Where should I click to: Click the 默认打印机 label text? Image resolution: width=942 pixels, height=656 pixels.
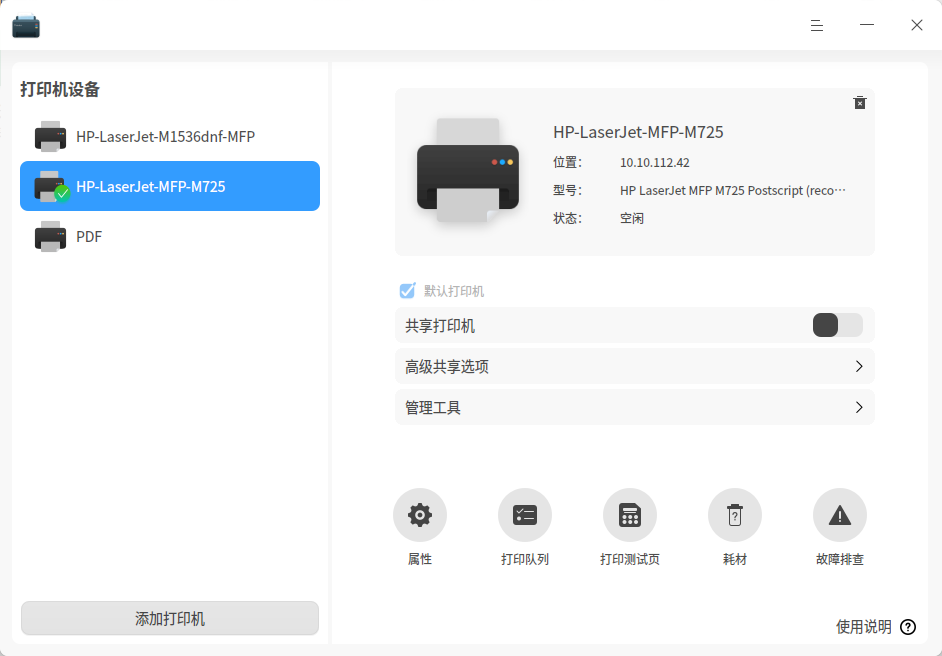pyautogui.click(x=454, y=291)
